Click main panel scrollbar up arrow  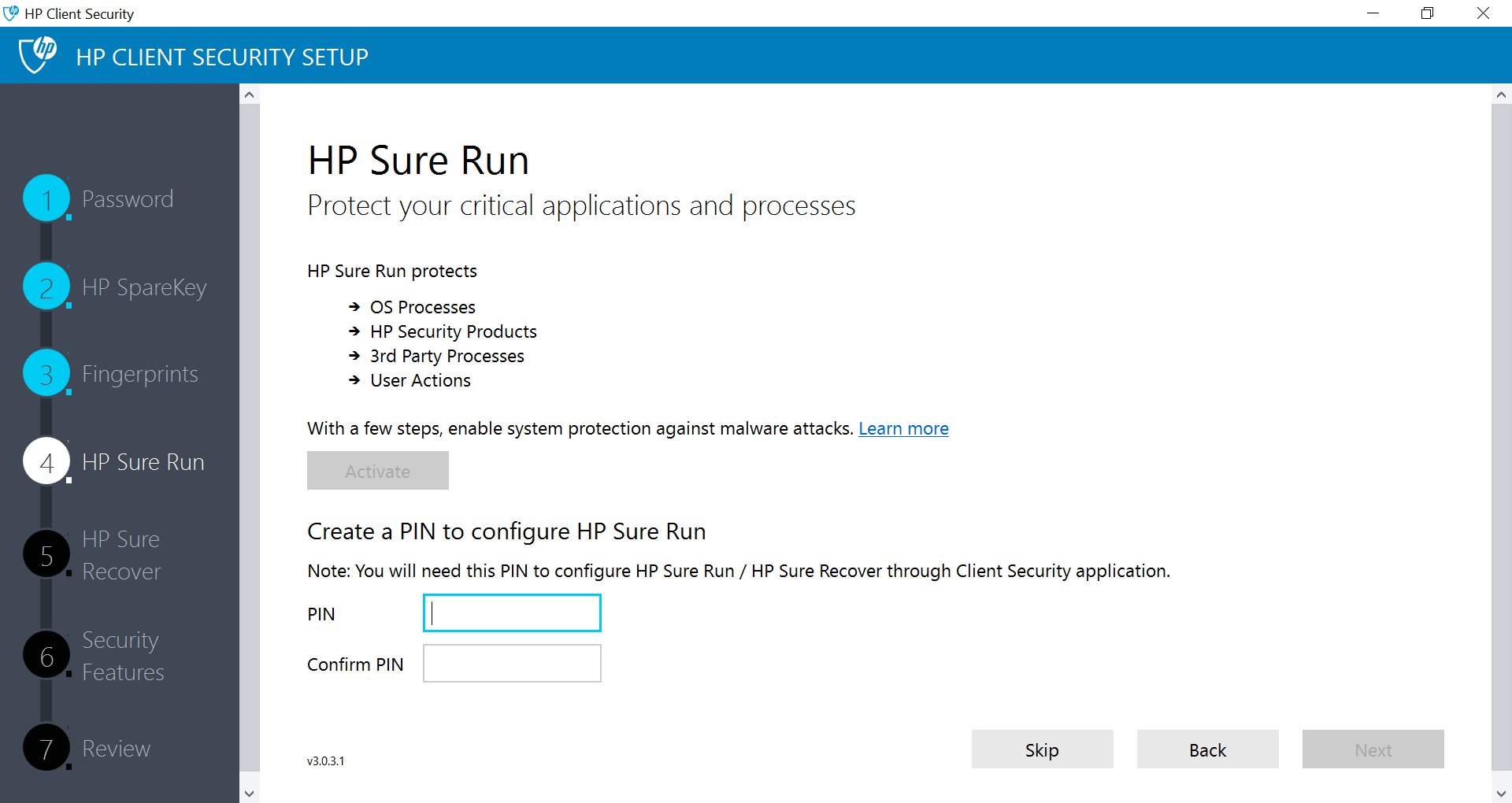pos(1501,94)
